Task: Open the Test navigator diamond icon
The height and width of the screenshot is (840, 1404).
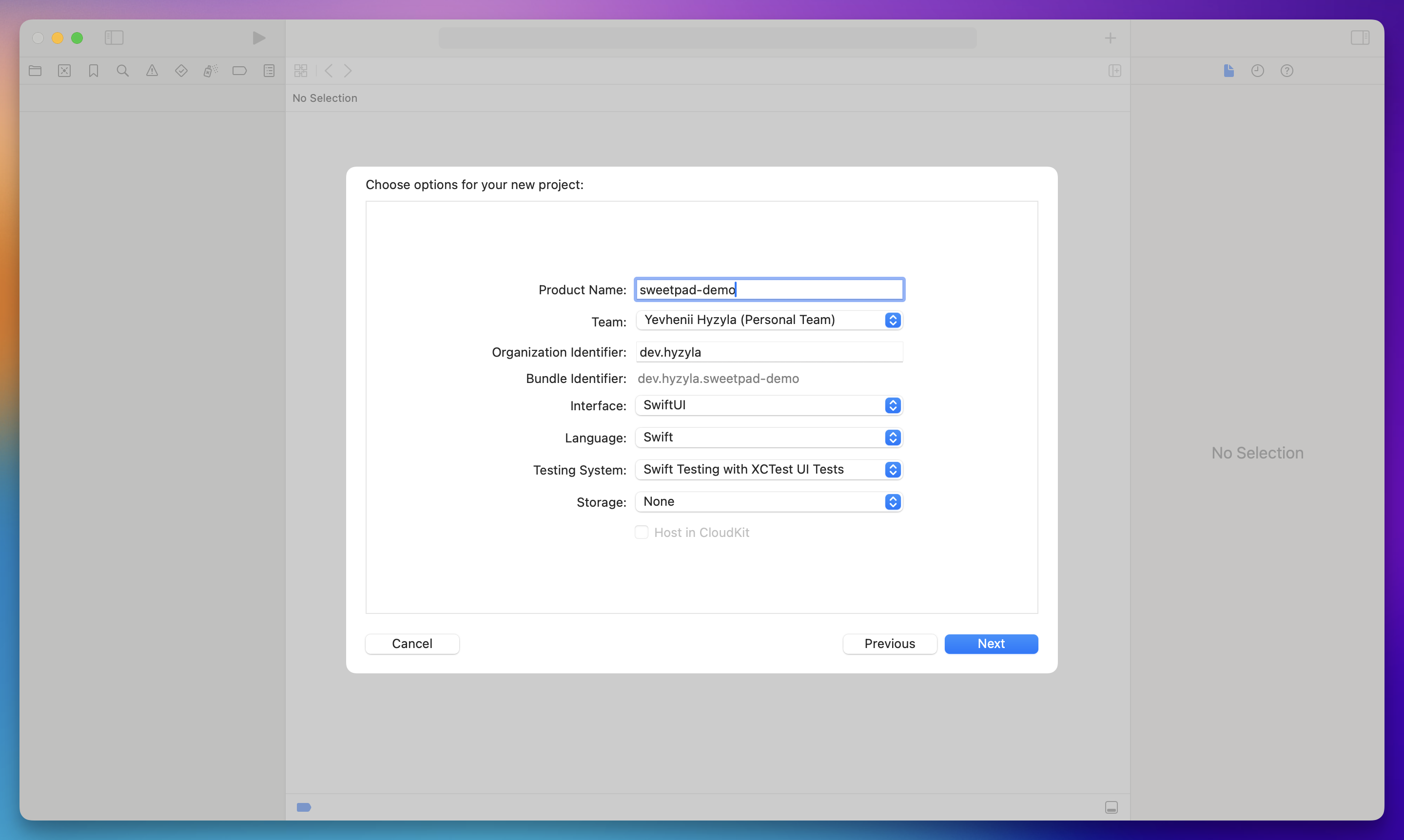Action: coord(181,70)
